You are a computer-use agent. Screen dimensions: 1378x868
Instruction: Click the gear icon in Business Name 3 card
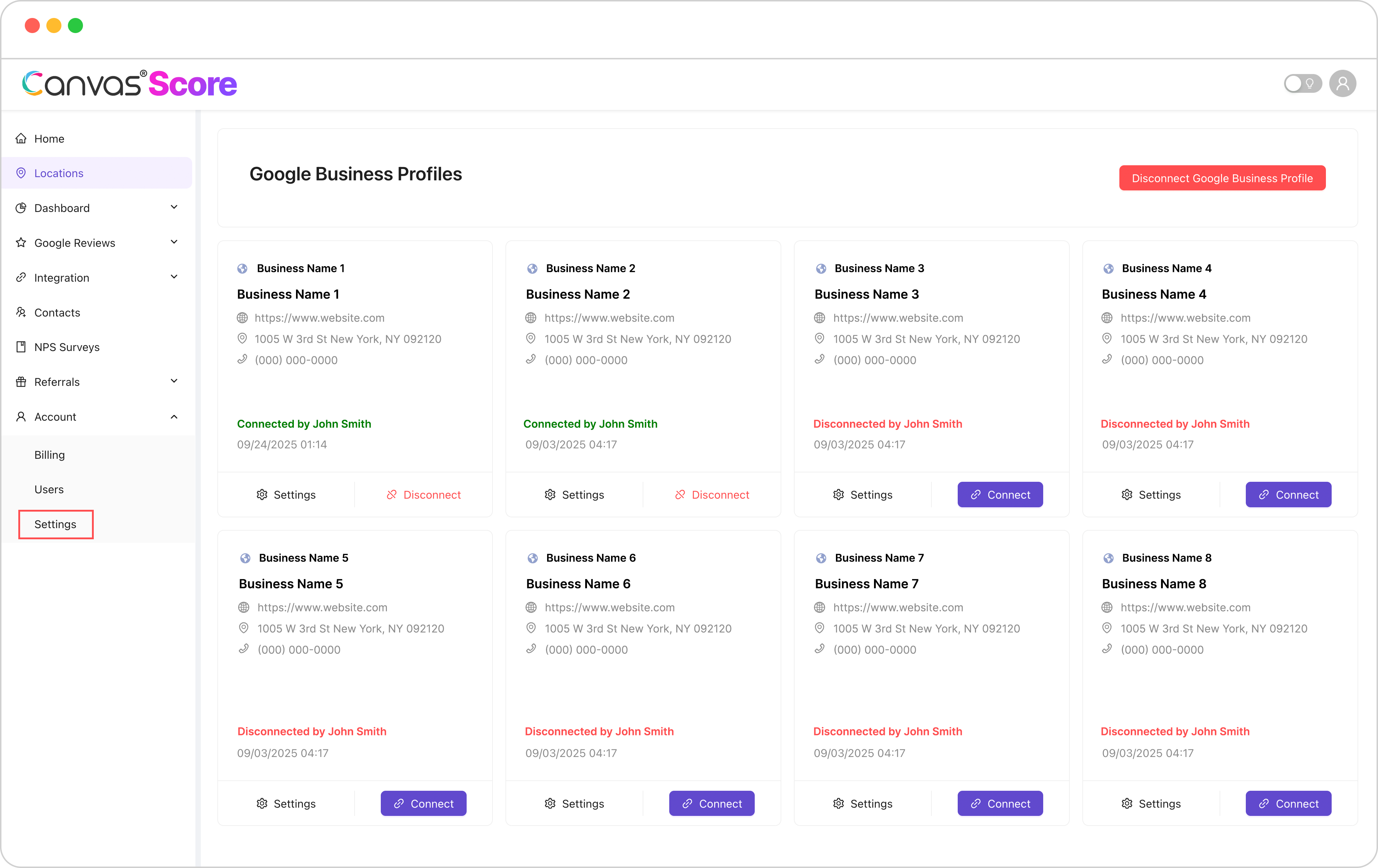(838, 494)
